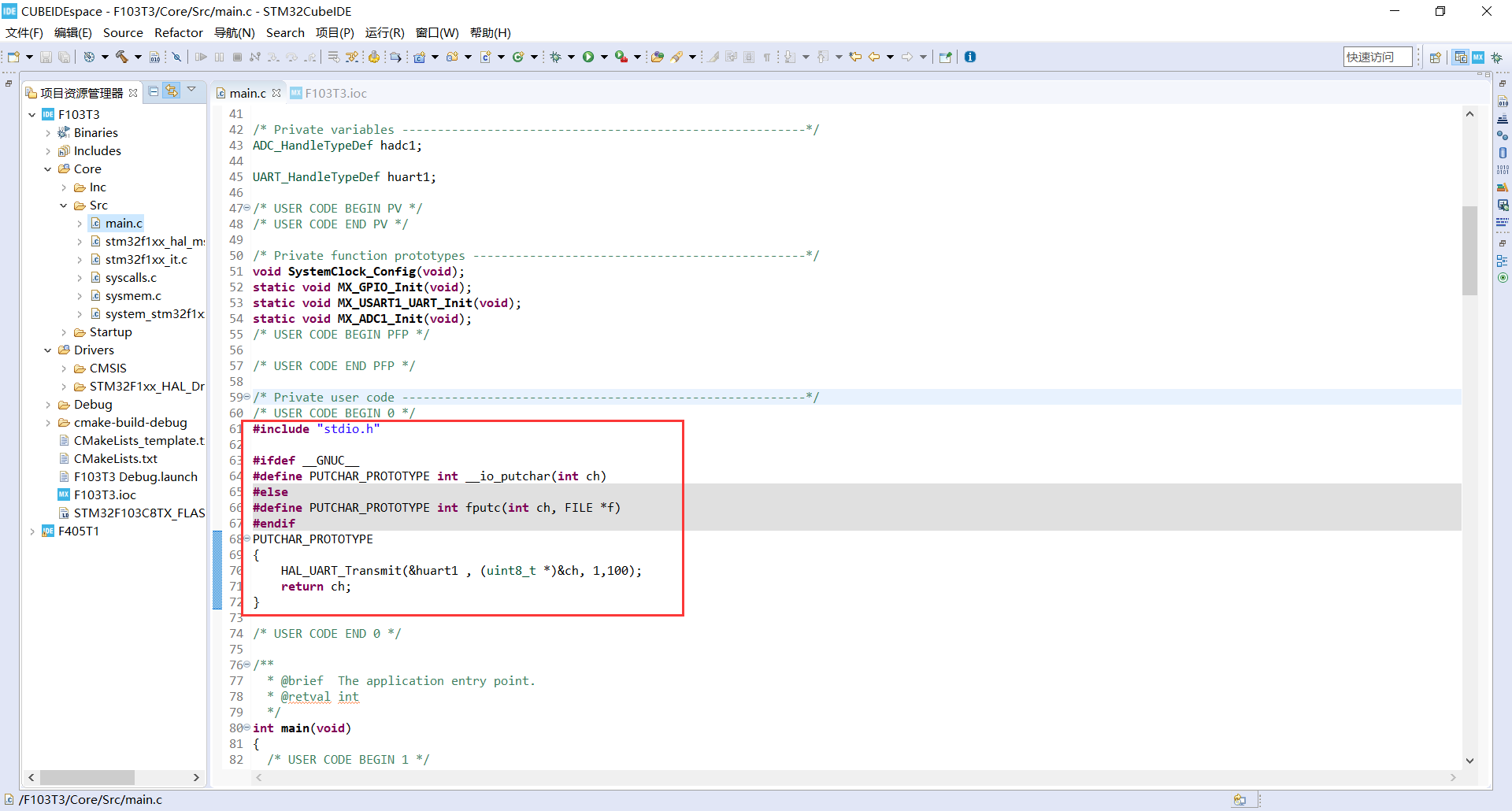The width and height of the screenshot is (1512, 811).
Task: Open the Source menu
Action: (123, 32)
